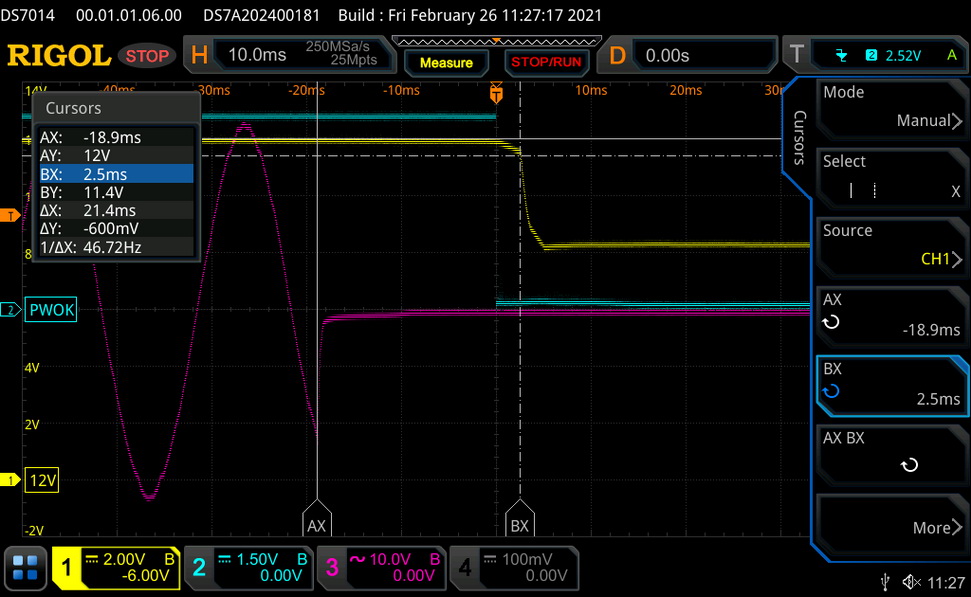Click the 12V channel 1 label
Screen dimensions: 971x597
(42, 480)
